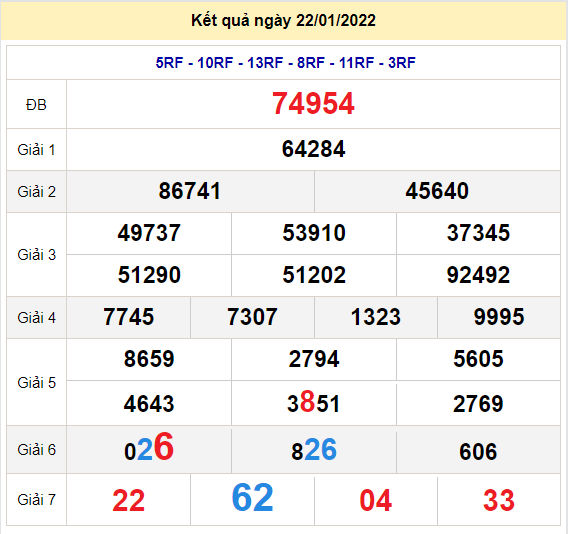Image resolution: width=568 pixels, height=534 pixels.
Task: Select the code line 5RF - 10RF - 13RF
Action: [x=220, y=63]
